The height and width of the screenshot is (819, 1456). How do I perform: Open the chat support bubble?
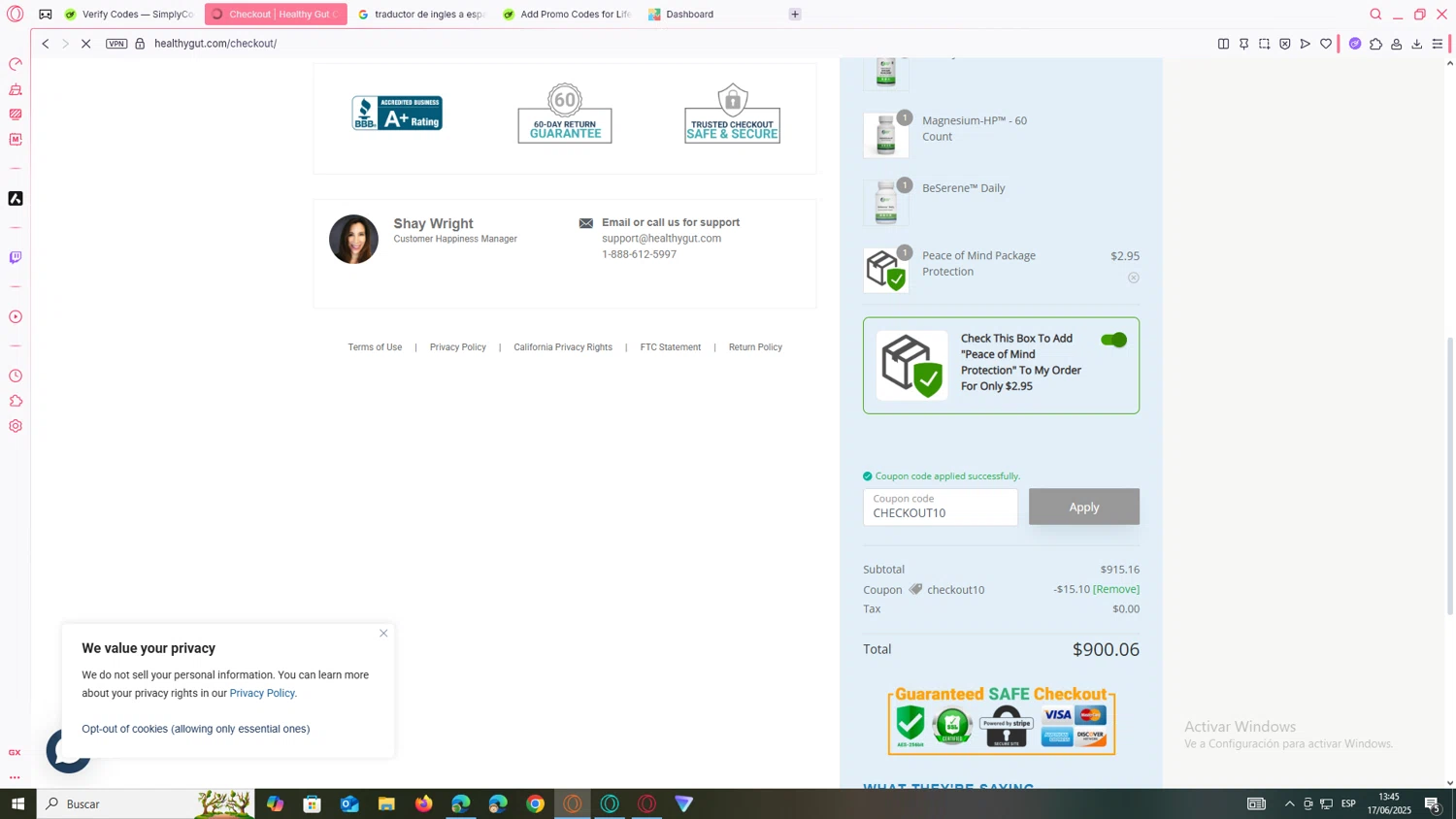68,751
